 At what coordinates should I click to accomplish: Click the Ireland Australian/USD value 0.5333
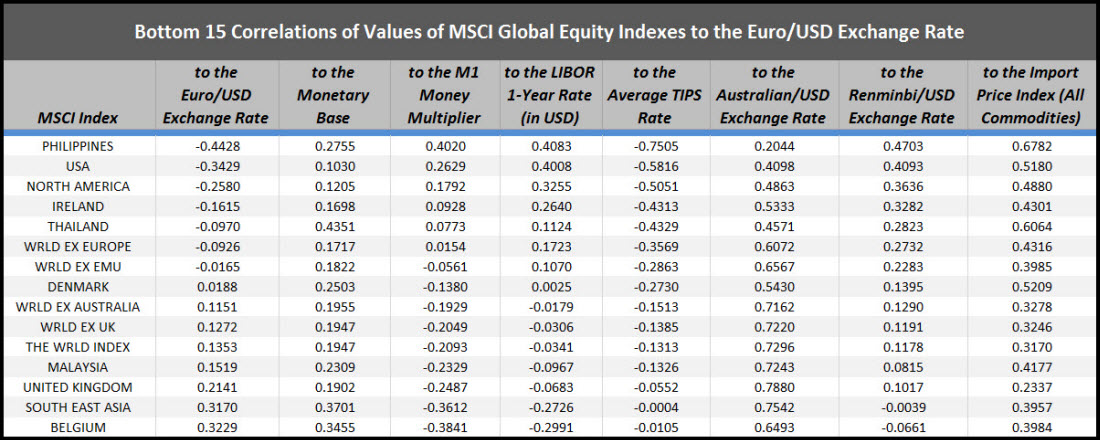click(773, 206)
